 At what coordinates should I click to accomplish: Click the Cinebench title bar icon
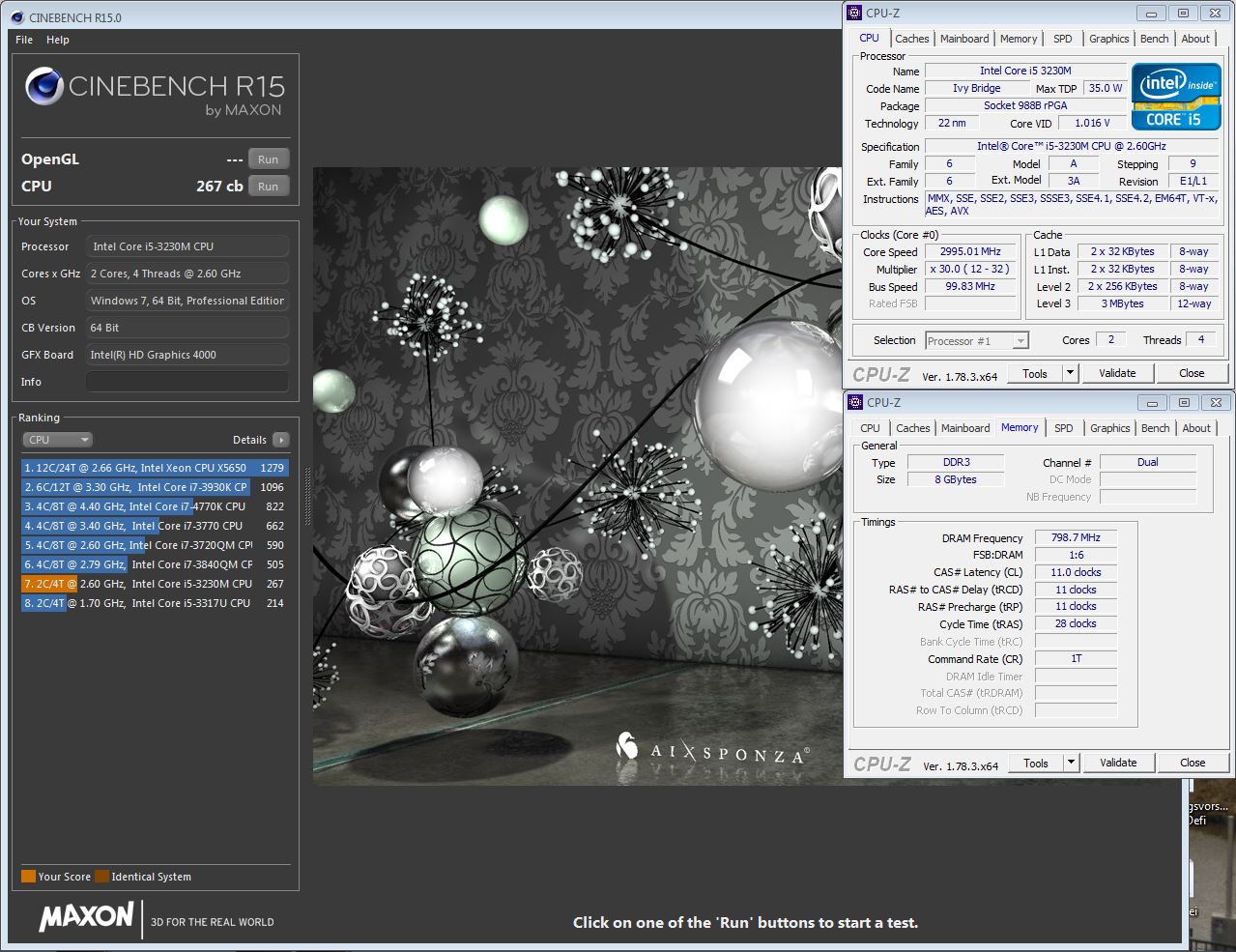point(17,17)
